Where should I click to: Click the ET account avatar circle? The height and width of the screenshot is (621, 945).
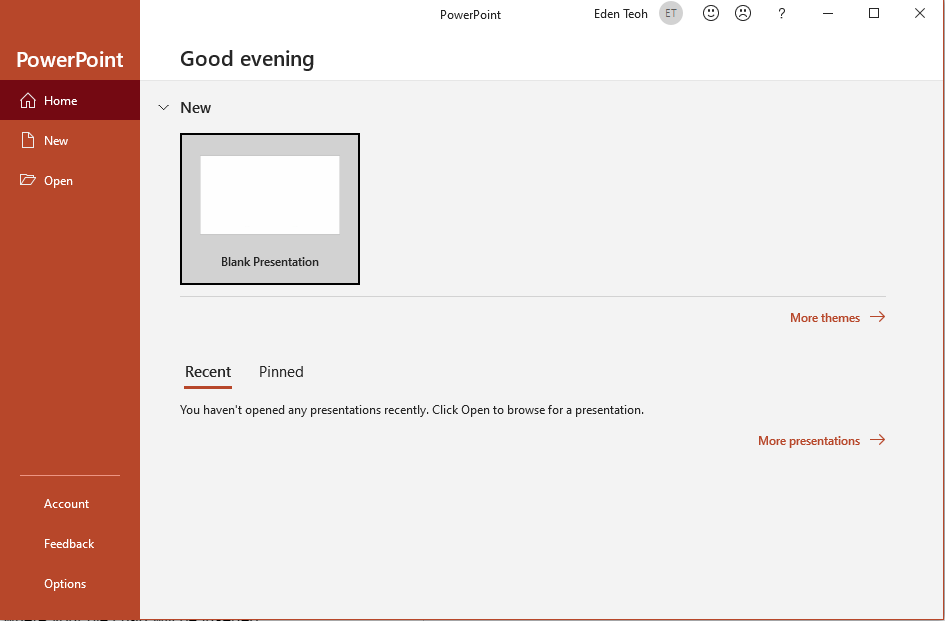tap(671, 14)
